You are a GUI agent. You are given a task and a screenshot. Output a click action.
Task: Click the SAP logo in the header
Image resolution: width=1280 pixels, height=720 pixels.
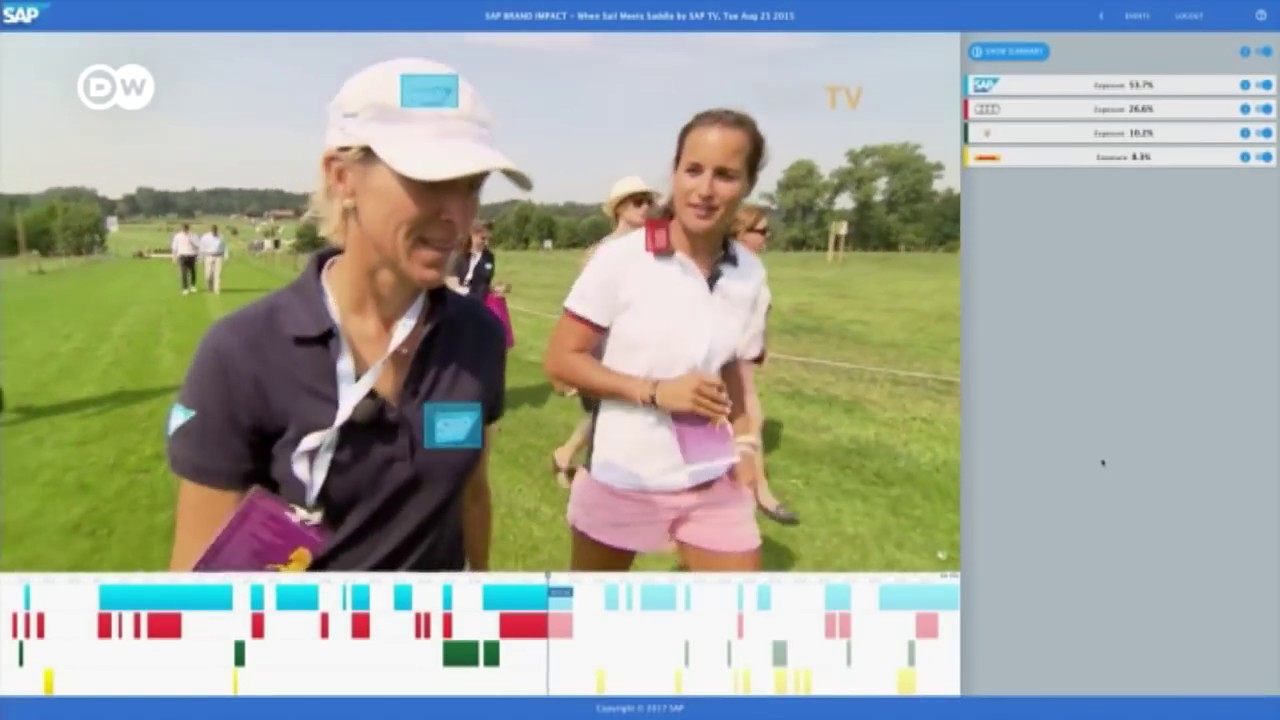pos(23,14)
